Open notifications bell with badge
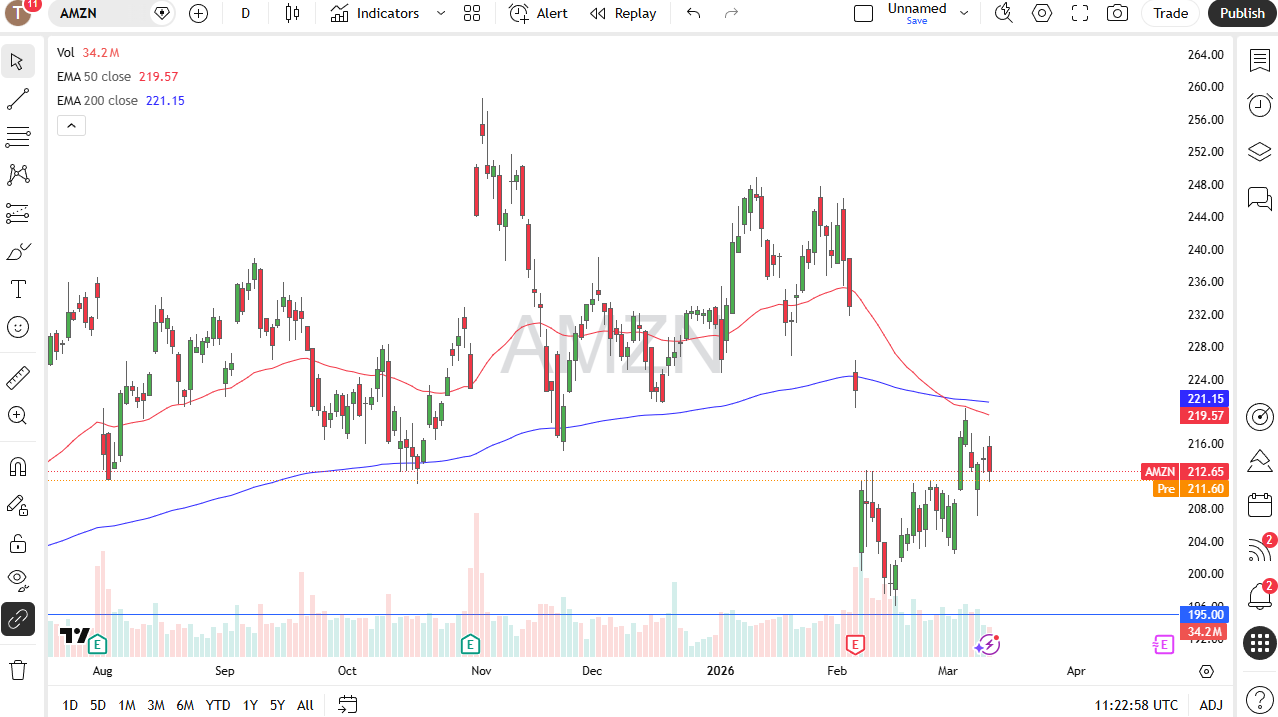 click(x=1260, y=597)
